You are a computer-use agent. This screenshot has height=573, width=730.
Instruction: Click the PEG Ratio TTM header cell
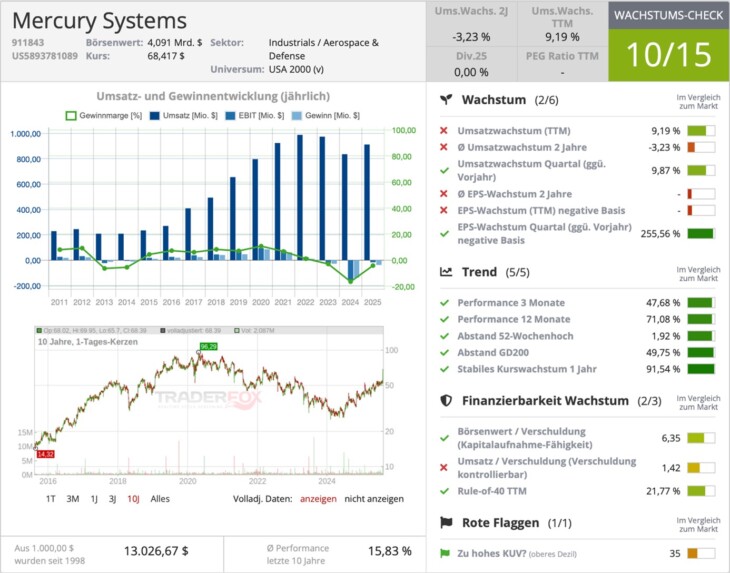pyautogui.click(x=562, y=64)
